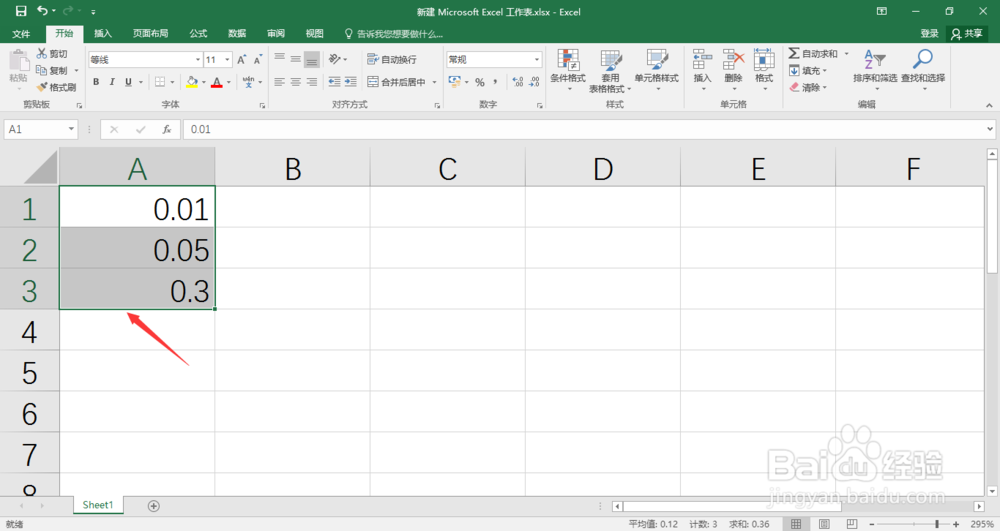Open the 文件 File menu
The image size is (1000, 531).
(21, 33)
